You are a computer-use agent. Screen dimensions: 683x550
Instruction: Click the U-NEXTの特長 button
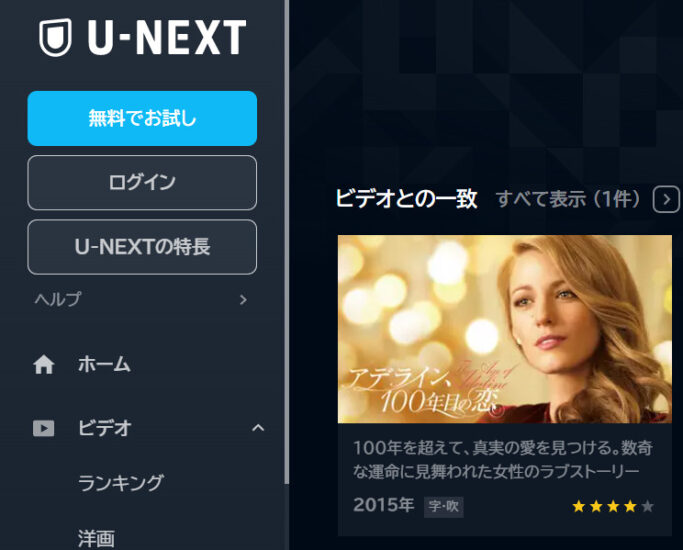pyautogui.click(x=142, y=247)
